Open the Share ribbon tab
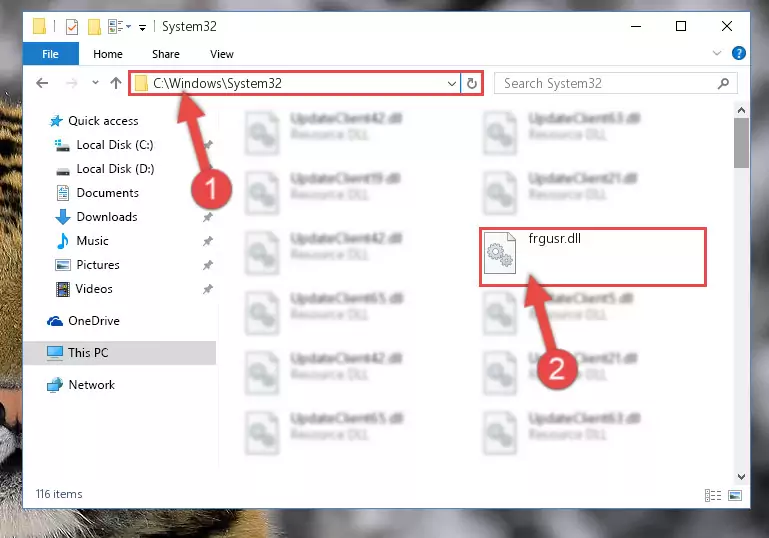The height and width of the screenshot is (538, 769). point(166,54)
